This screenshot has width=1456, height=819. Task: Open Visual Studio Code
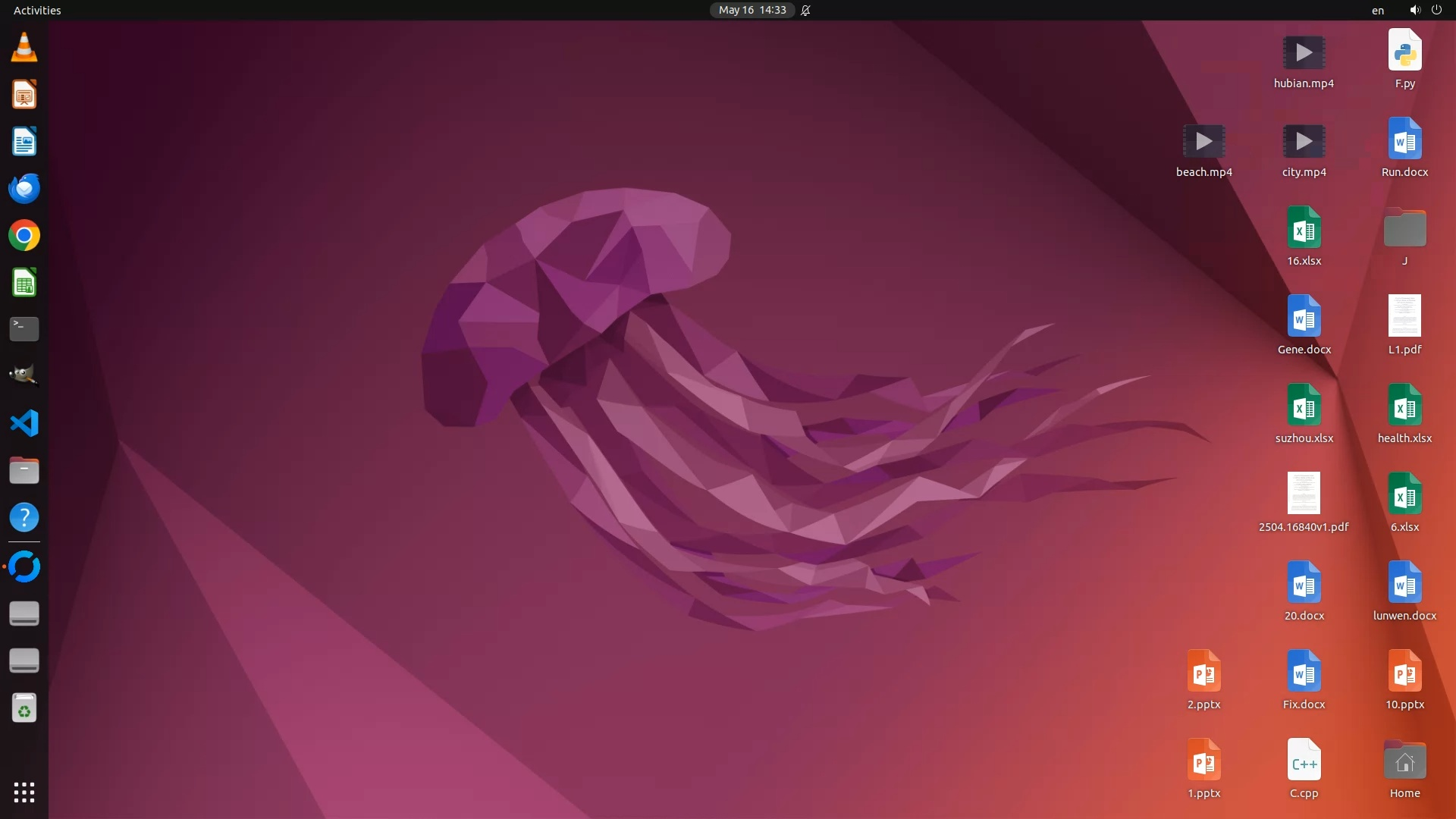pyautogui.click(x=24, y=423)
